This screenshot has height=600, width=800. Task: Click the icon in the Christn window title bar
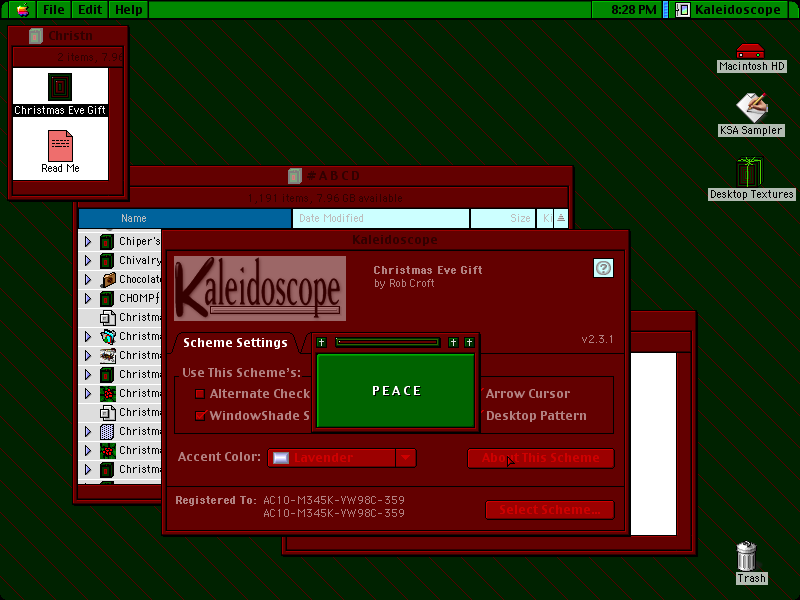click(36, 36)
